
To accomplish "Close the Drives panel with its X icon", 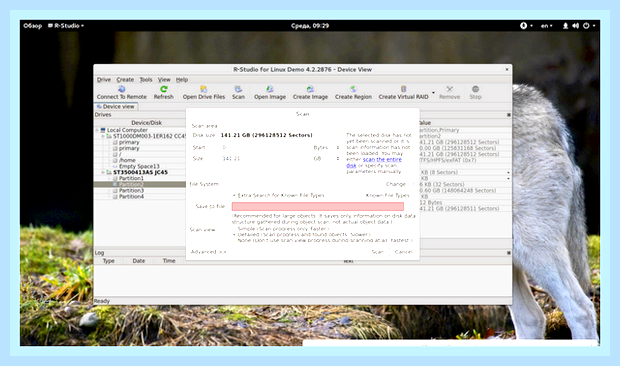I will point(508,115).
